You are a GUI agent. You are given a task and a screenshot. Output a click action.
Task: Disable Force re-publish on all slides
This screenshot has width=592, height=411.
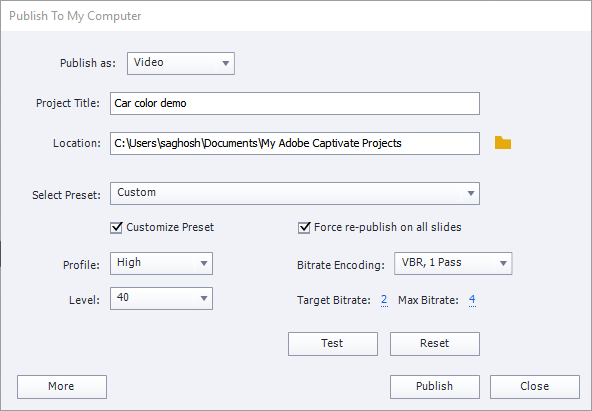click(x=304, y=228)
